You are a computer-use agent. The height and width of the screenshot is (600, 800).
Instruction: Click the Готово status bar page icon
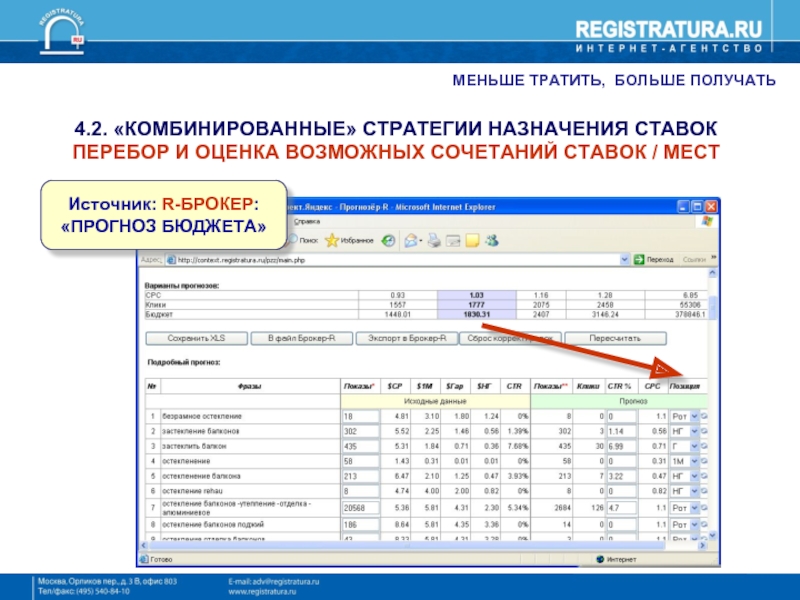(x=144, y=559)
